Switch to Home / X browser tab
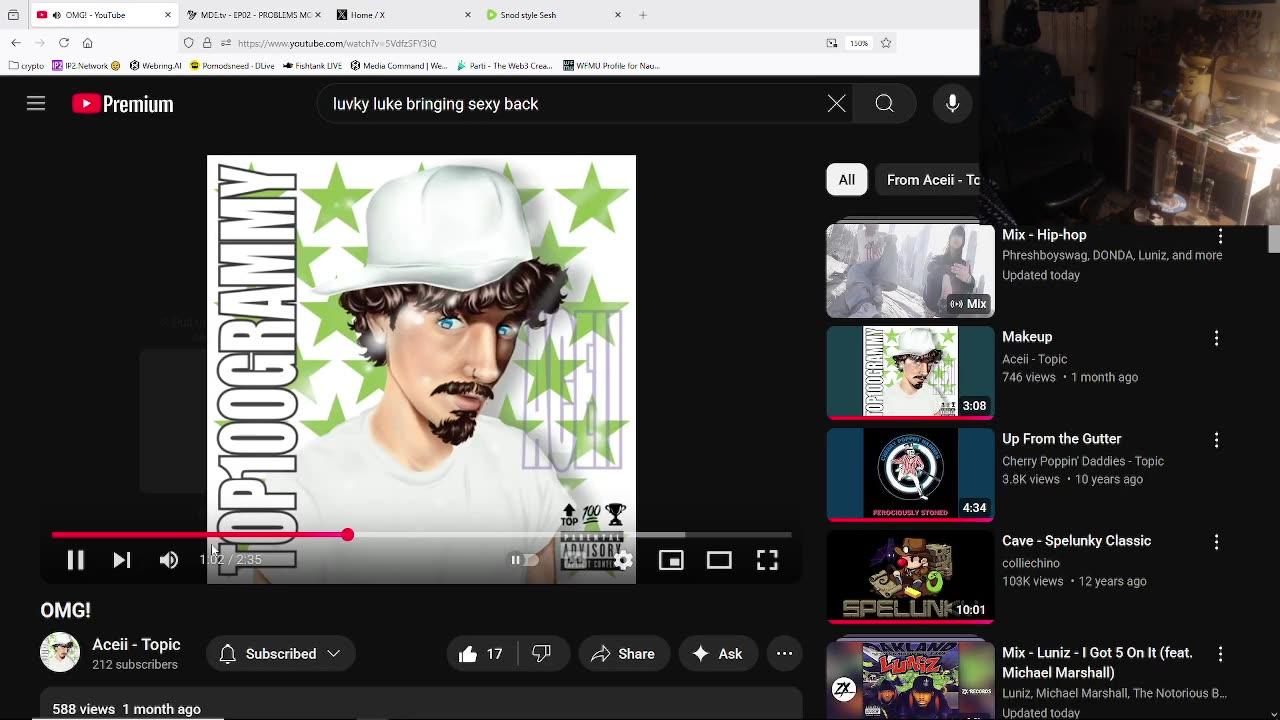Viewport: 1280px width, 720px height. click(402, 15)
